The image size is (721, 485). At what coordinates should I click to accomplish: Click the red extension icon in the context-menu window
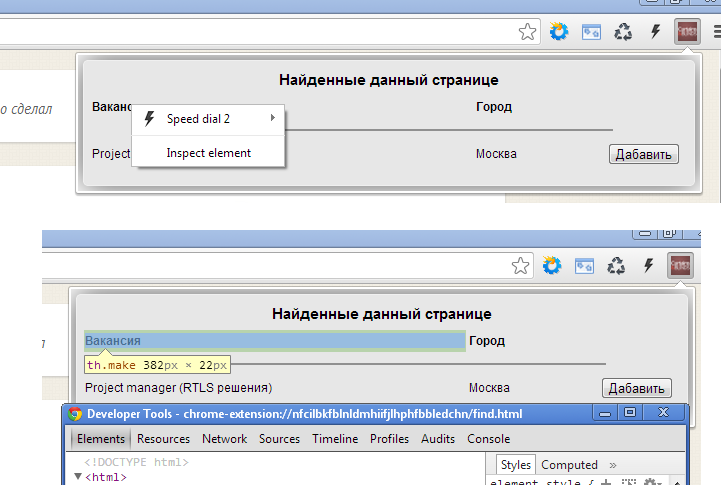coord(687,32)
